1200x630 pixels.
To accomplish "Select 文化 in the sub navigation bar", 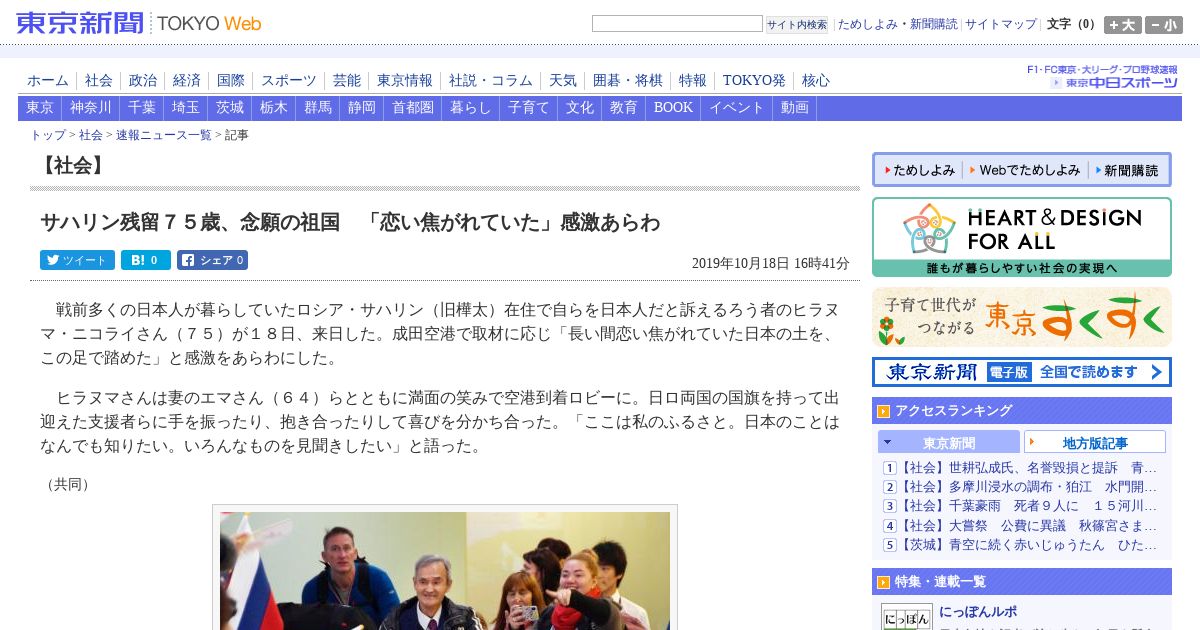I will tap(580, 108).
